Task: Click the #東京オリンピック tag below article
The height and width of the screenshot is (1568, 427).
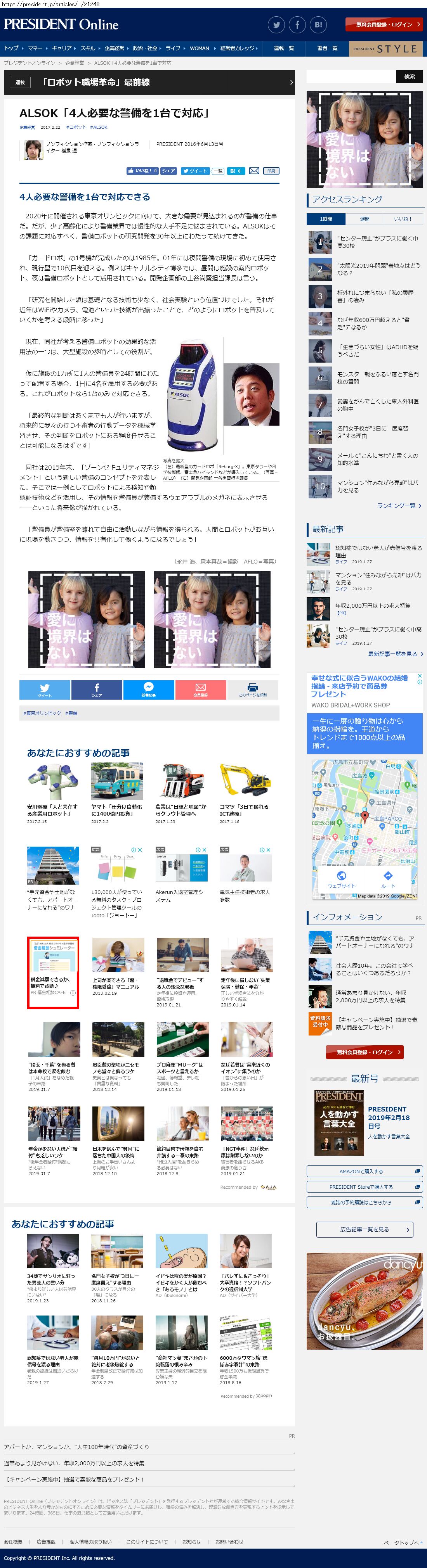Action: click(42, 713)
